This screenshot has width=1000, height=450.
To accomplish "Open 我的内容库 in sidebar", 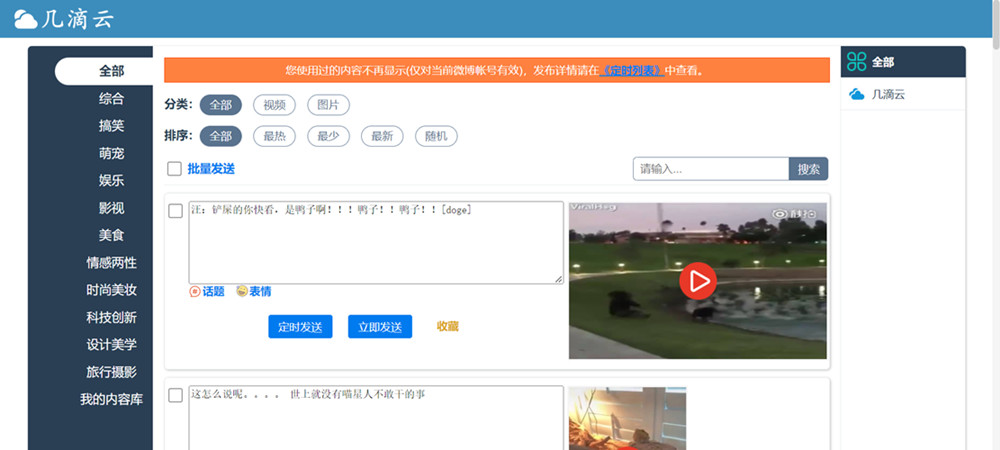I will point(111,399).
